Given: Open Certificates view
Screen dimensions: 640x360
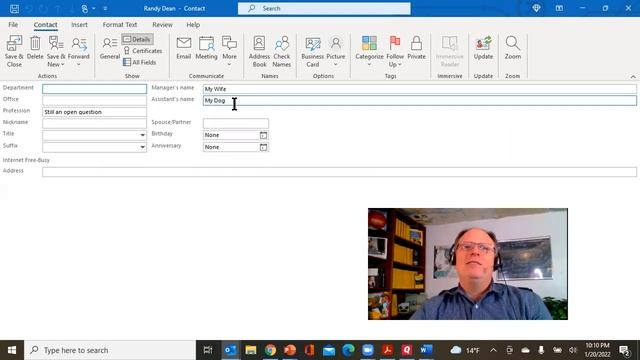Looking at the screenshot, I should 142,51.
